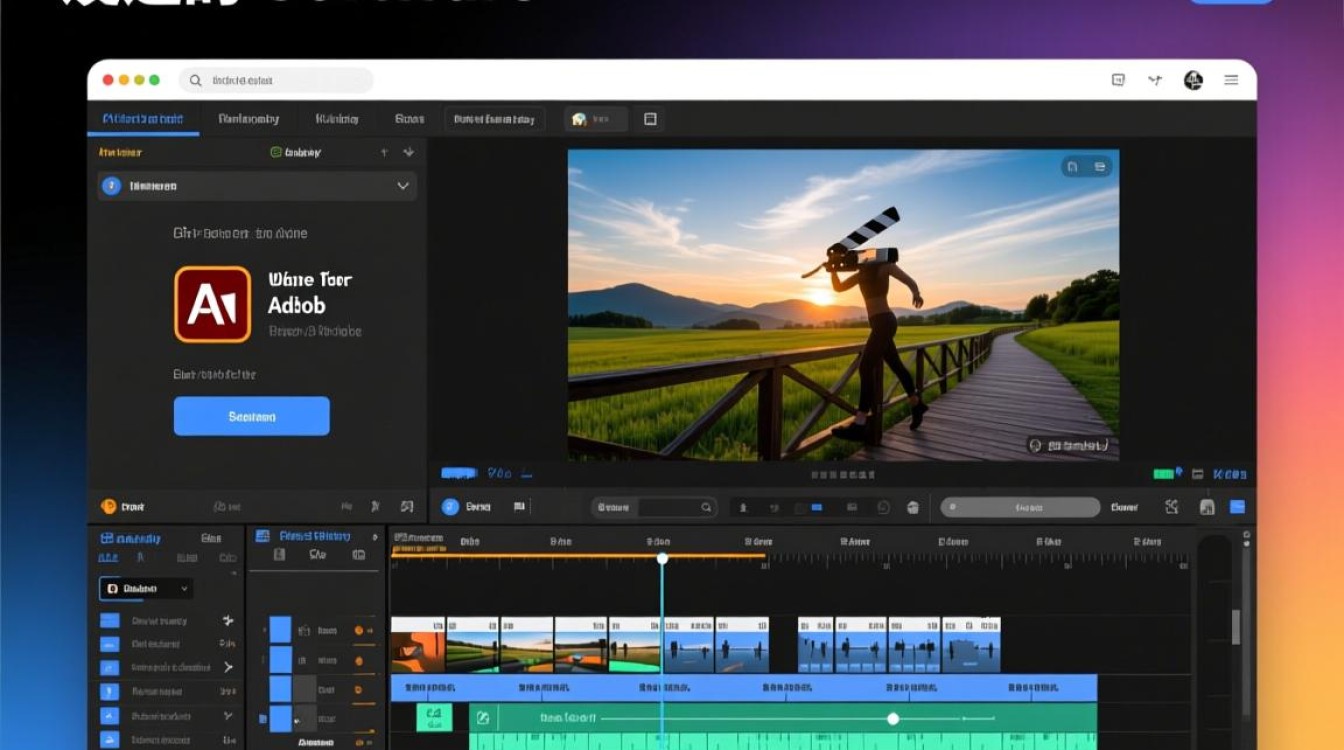The height and width of the screenshot is (750, 1344).
Task: Toggle the orange dot on the second track row
Action: pyautogui.click(x=359, y=660)
